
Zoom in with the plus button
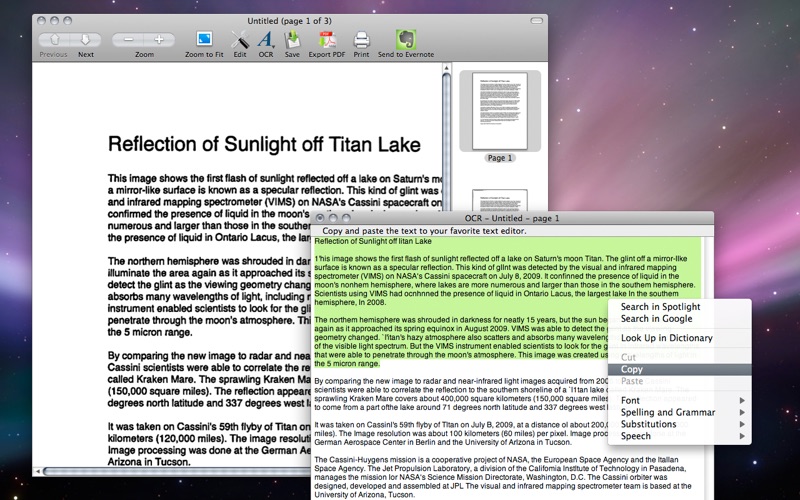pyautogui.click(x=159, y=39)
